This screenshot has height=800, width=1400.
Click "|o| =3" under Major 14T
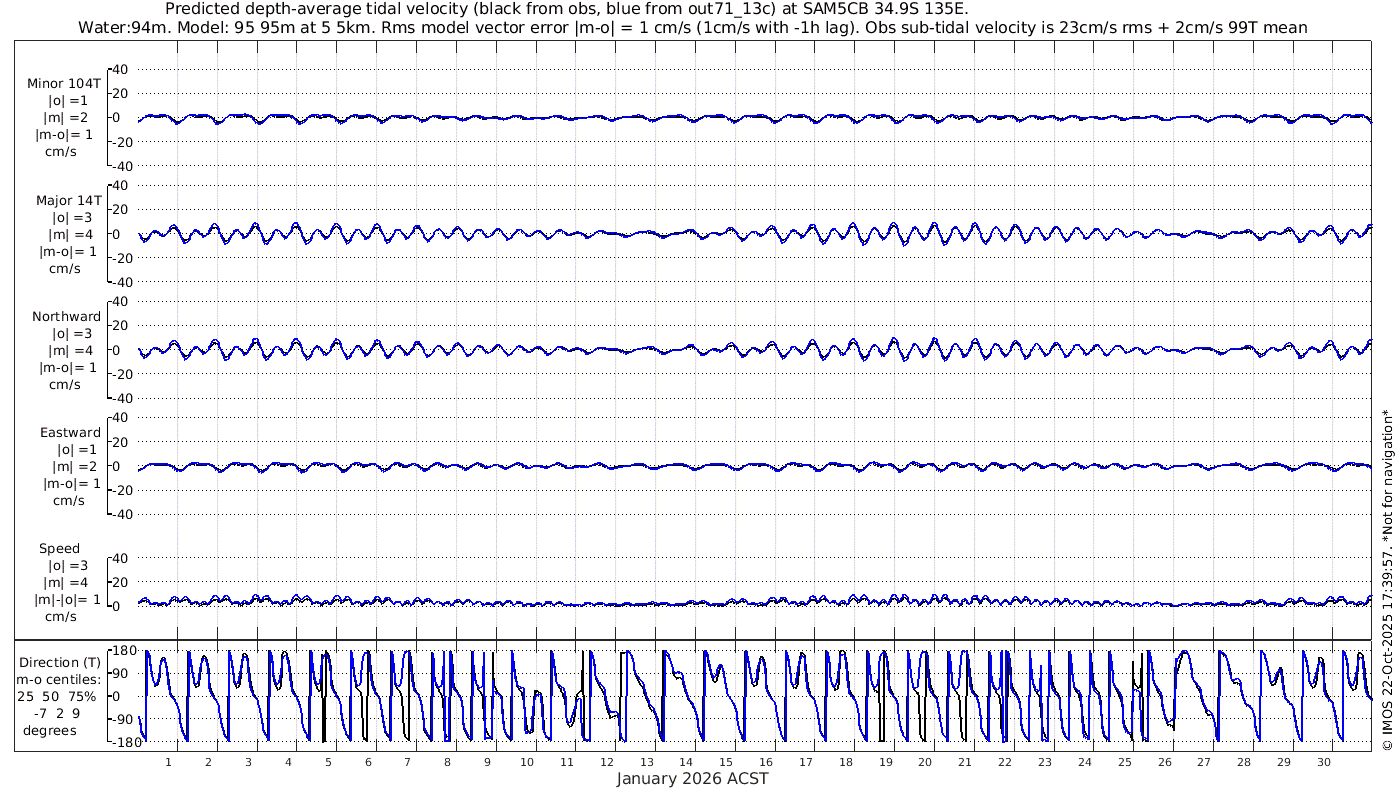72,217
